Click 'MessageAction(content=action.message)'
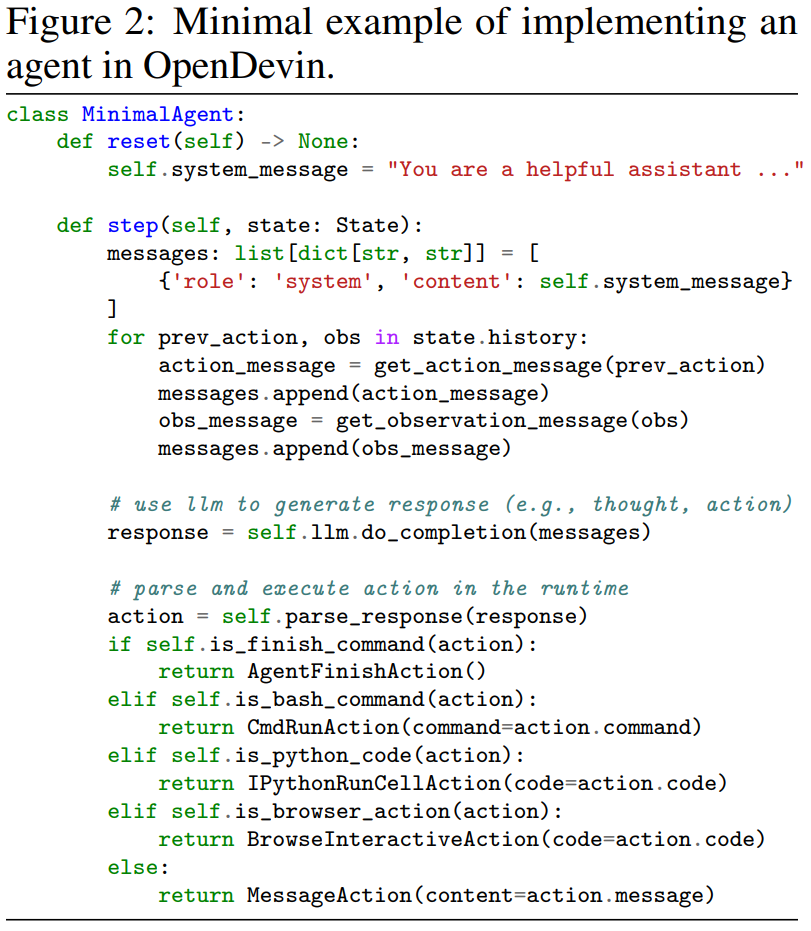This screenshot has height=931, width=811. coord(481,895)
